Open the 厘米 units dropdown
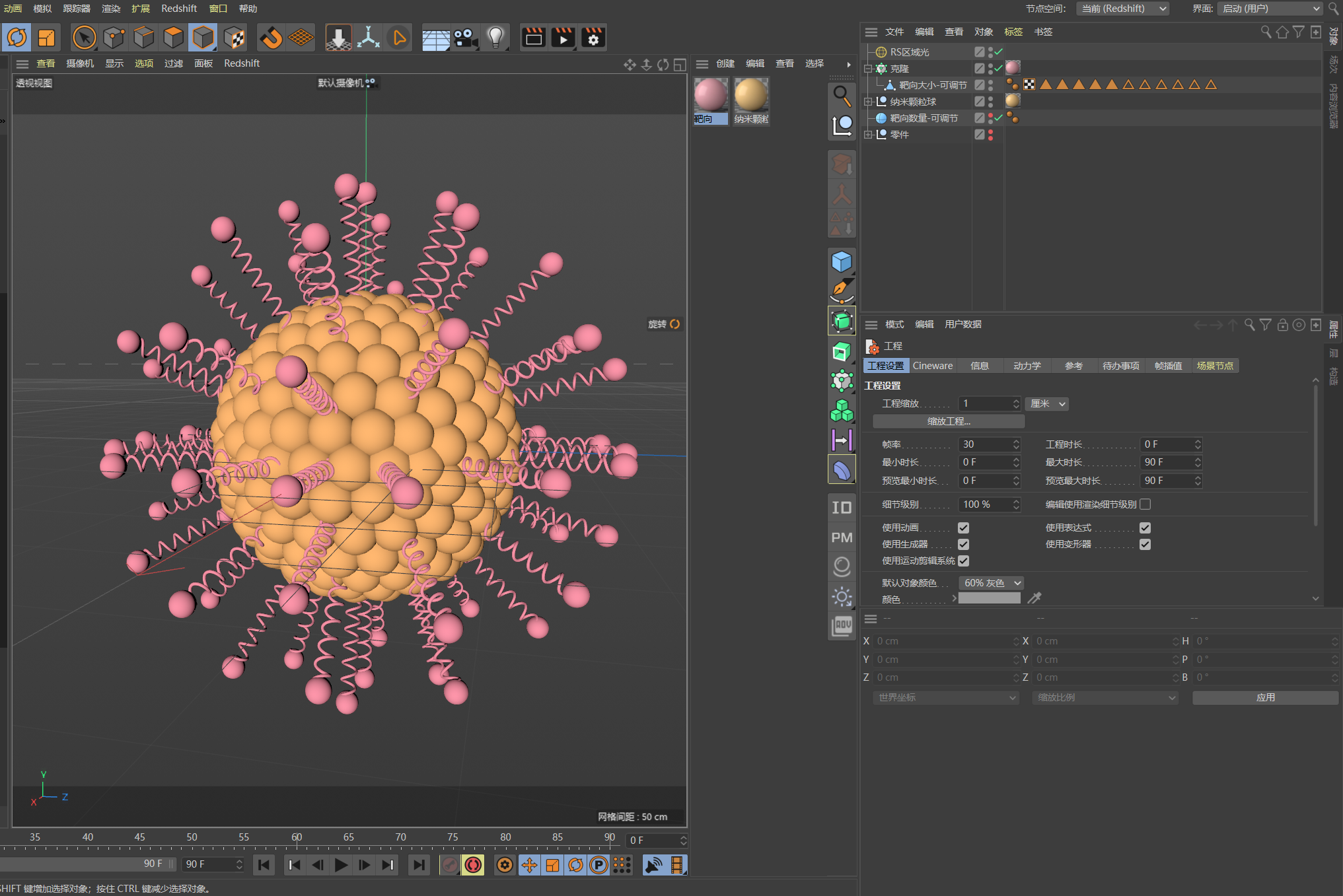The width and height of the screenshot is (1343, 896). 1046,403
